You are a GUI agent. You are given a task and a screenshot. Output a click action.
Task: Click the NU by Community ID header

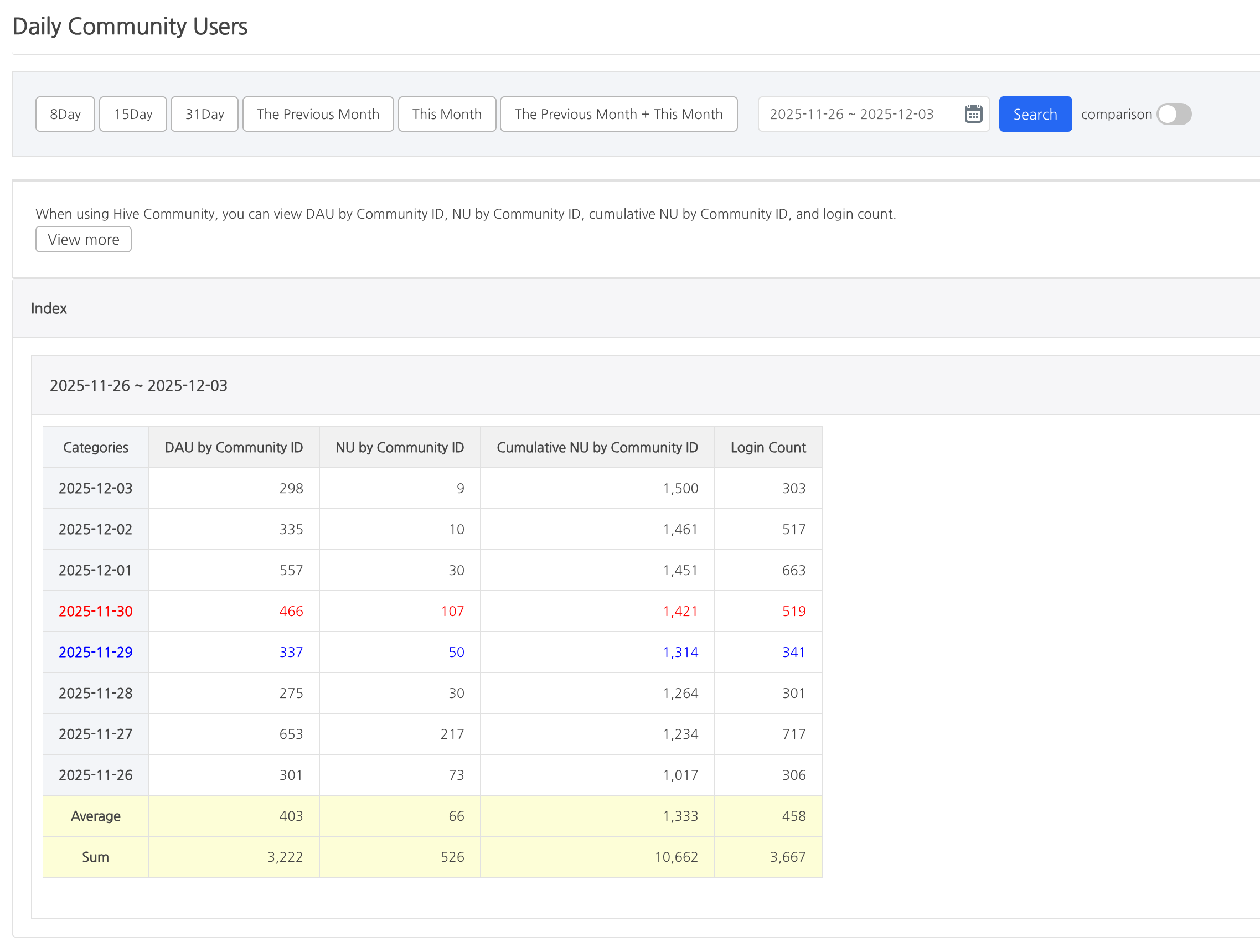399,448
